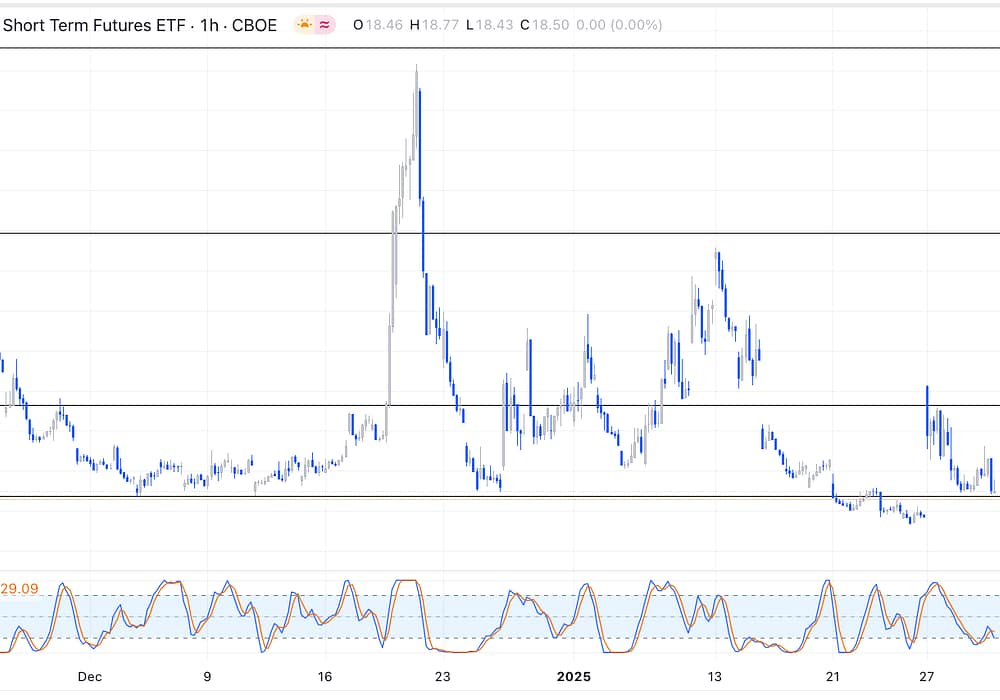The height and width of the screenshot is (700, 1000).
Task: Click the 23 date label on the time axis
Action: (x=443, y=676)
